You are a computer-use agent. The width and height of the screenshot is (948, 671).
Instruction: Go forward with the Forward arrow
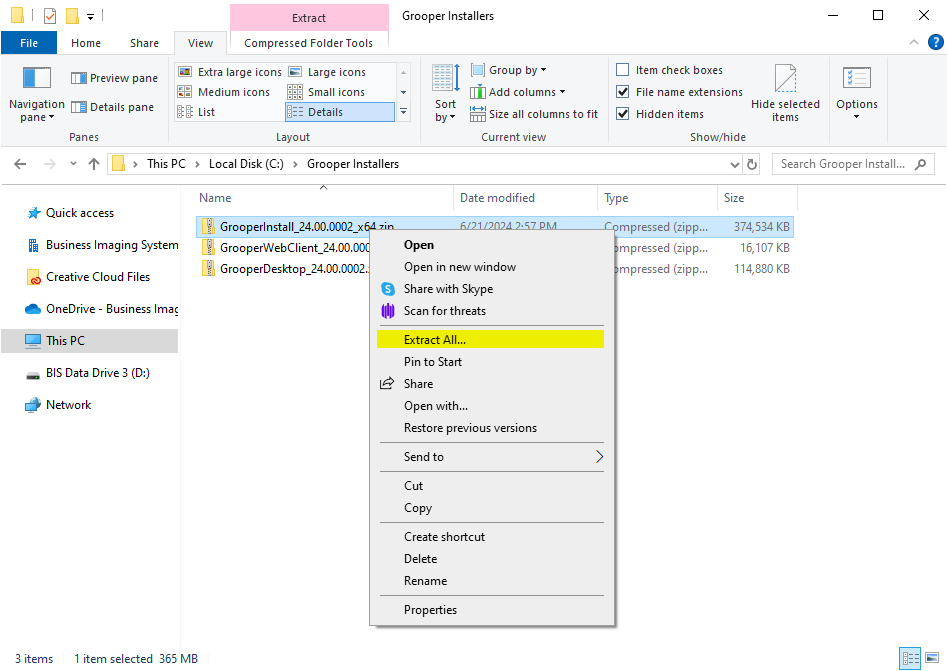[x=50, y=164]
